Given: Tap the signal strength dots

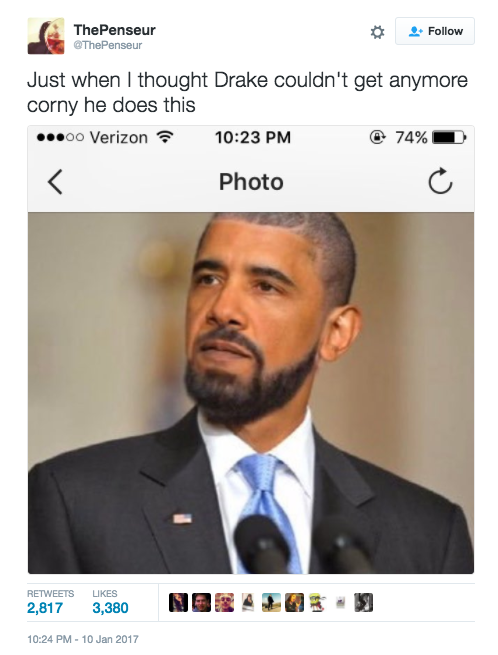Looking at the screenshot, I should [x=60, y=137].
